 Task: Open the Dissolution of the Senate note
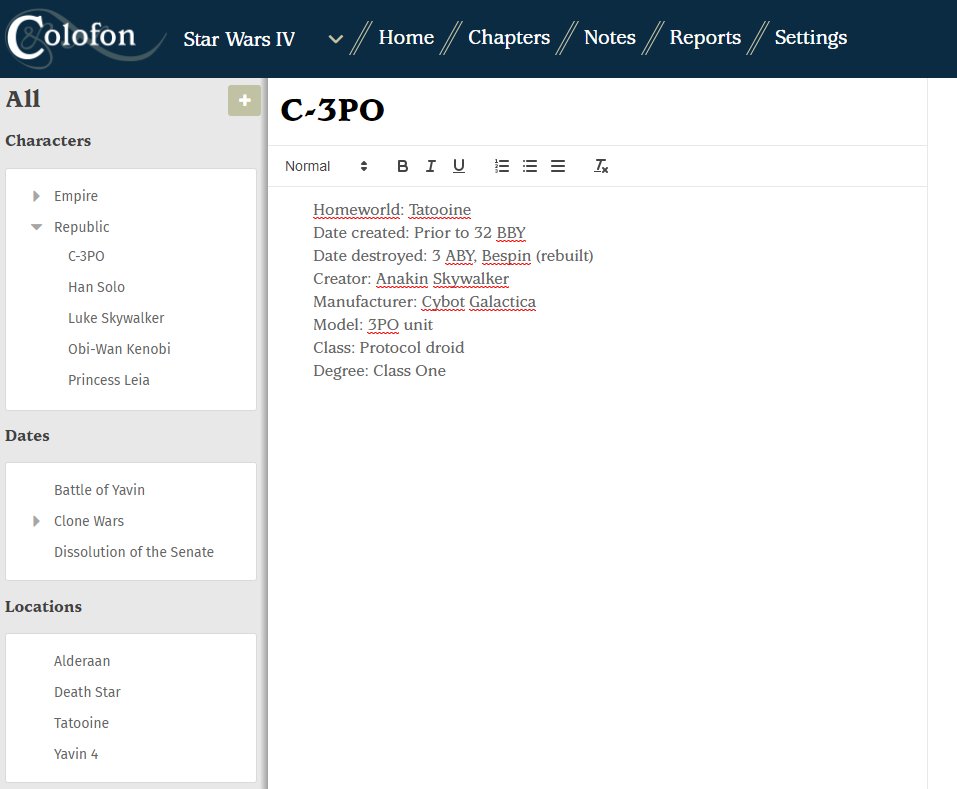tap(134, 552)
